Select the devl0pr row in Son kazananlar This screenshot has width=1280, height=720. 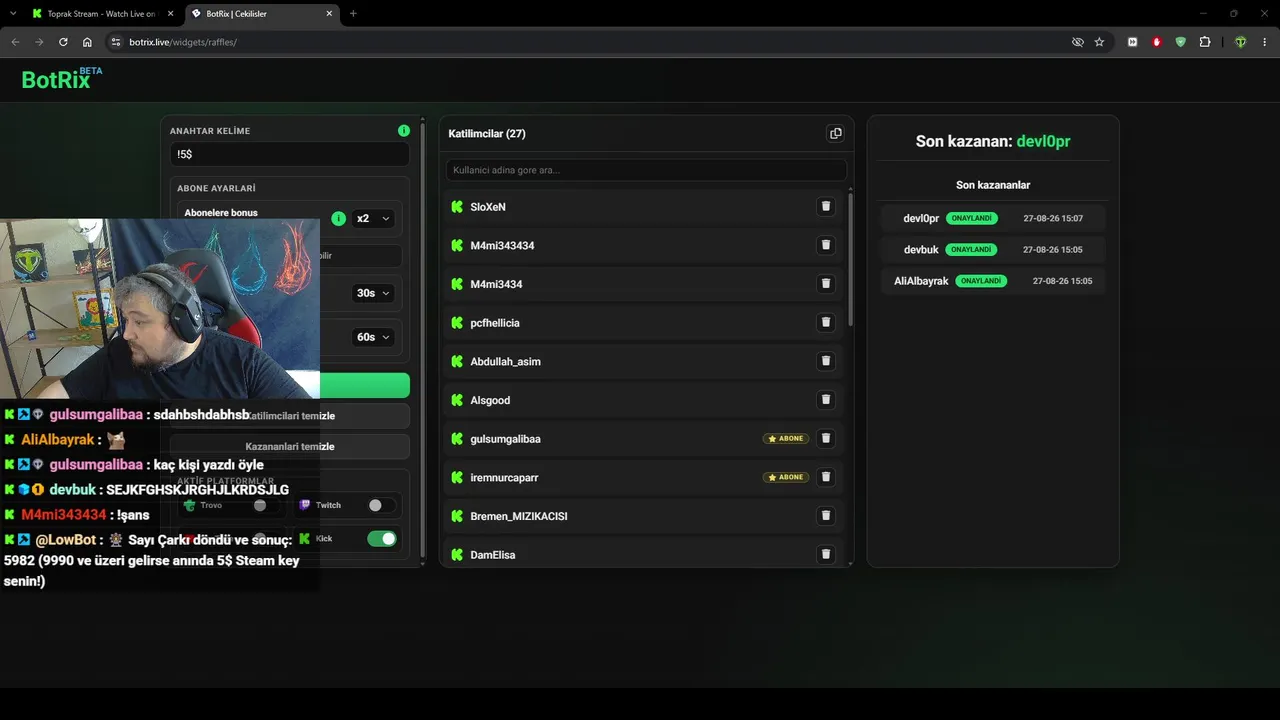pyautogui.click(x=993, y=218)
